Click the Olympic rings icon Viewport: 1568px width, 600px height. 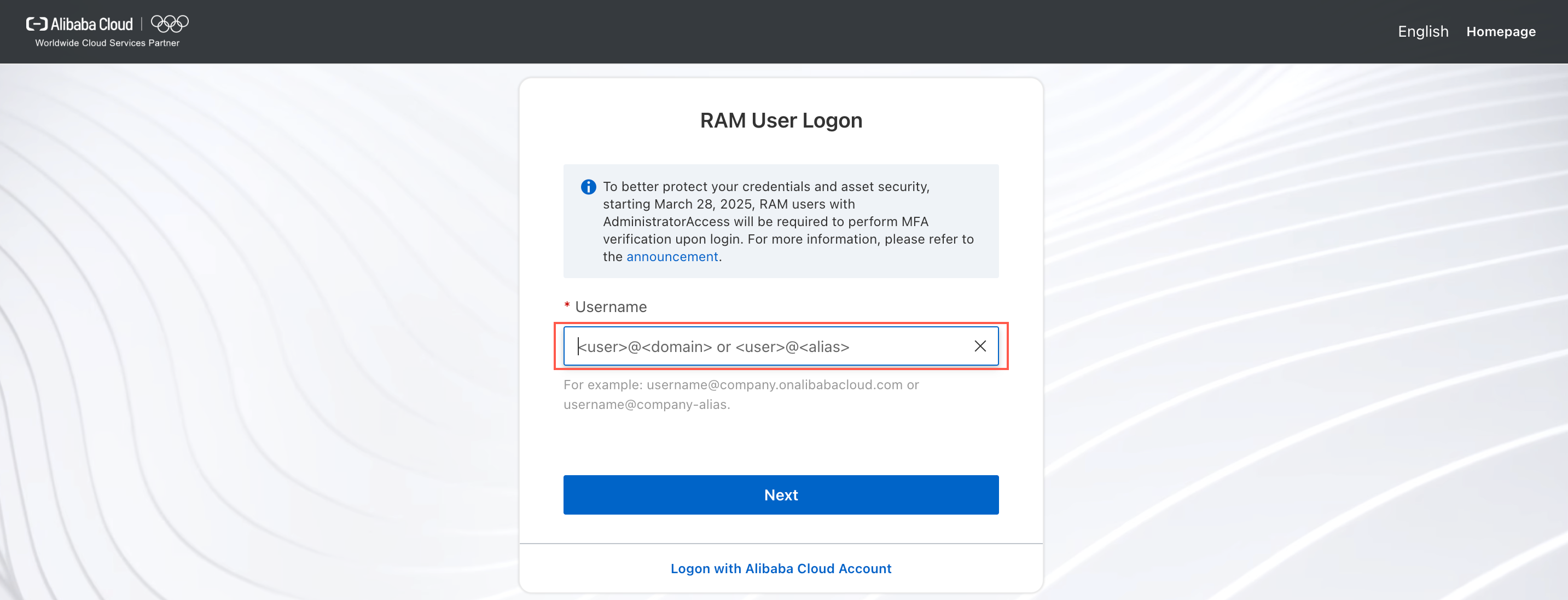[x=170, y=24]
